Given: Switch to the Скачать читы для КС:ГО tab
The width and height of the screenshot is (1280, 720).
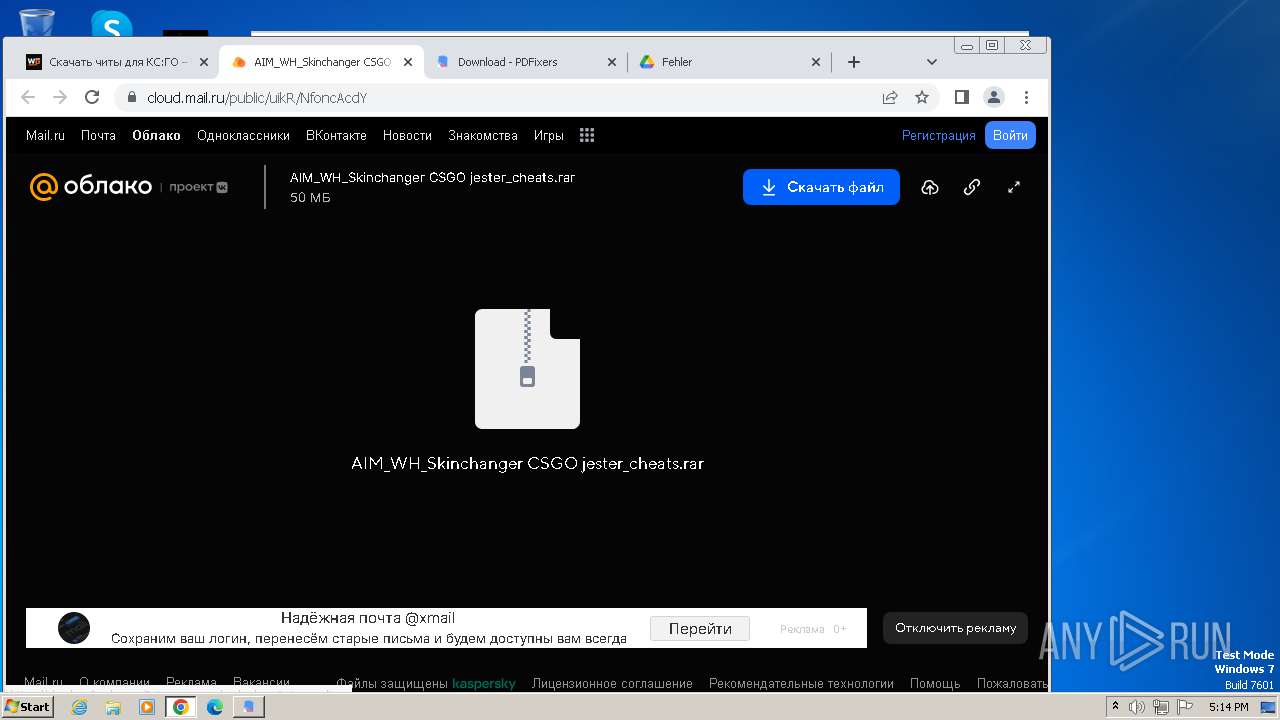Looking at the screenshot, I should 118,62.
